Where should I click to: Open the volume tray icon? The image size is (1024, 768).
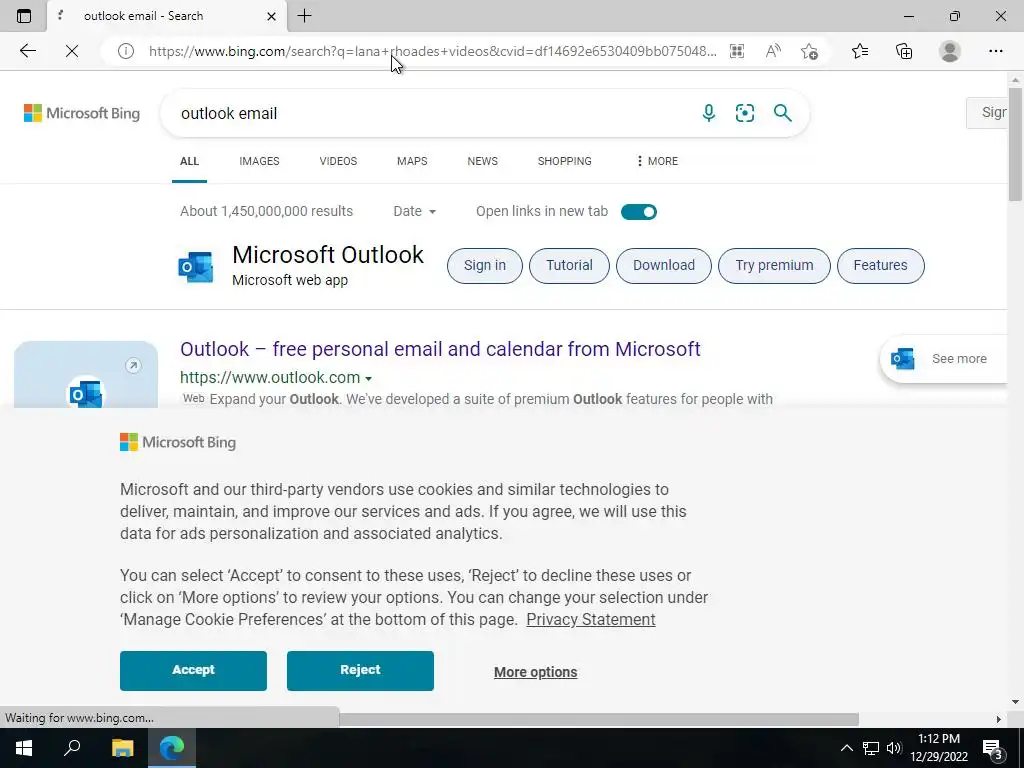tap(894, 748)
